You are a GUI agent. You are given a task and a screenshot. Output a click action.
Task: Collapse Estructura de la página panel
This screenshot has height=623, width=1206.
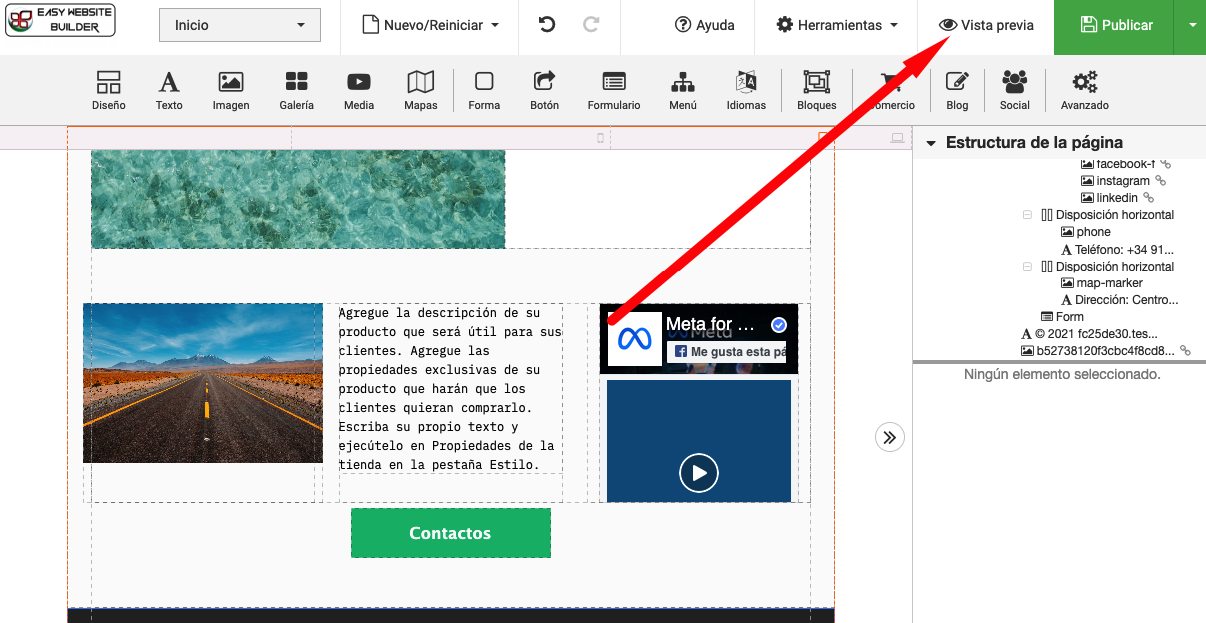click(x=931, y=143)
